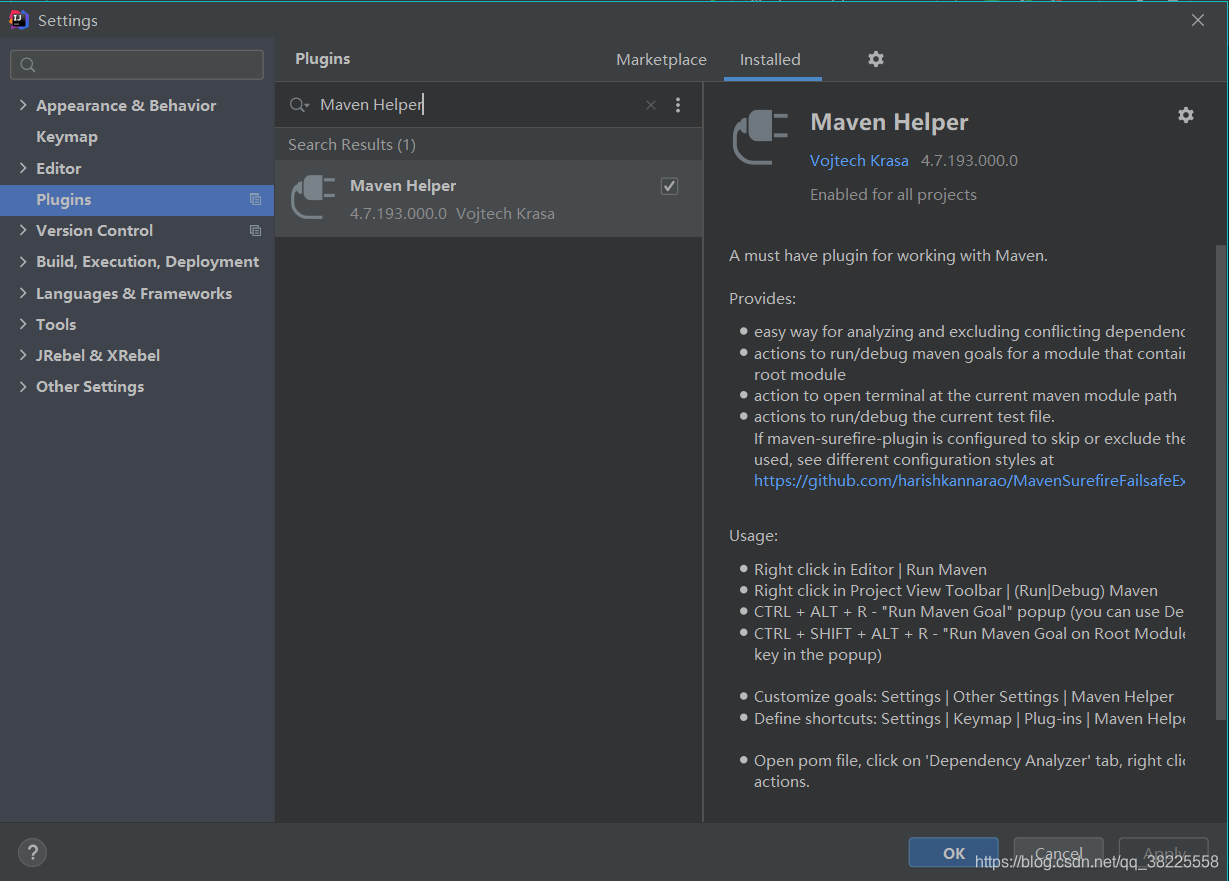Open plugin manager gear next to Installed tab

click(x=876, y=59)
